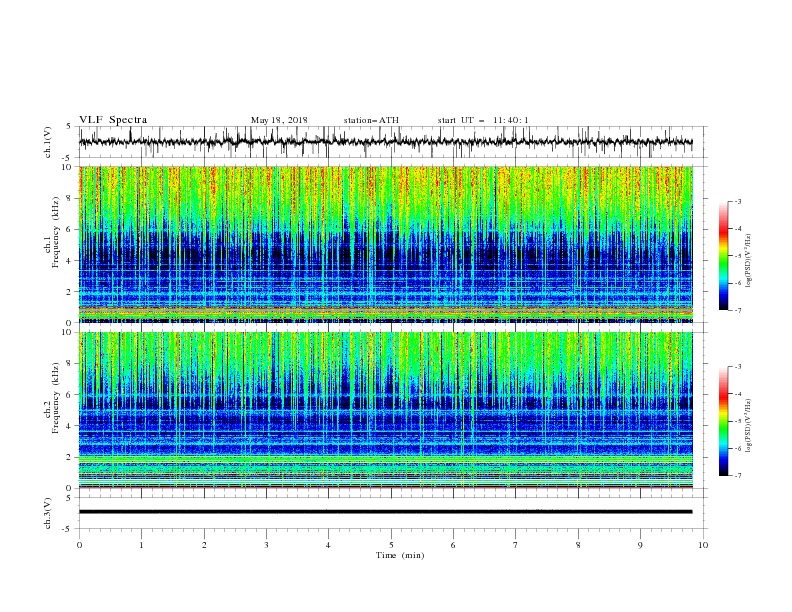The width and height of the screenshot is (792, 612).
Task: Click the ch.2 colorbar 'log(PSD)(V²/Hz)' label
Action: tap(749, 426)
